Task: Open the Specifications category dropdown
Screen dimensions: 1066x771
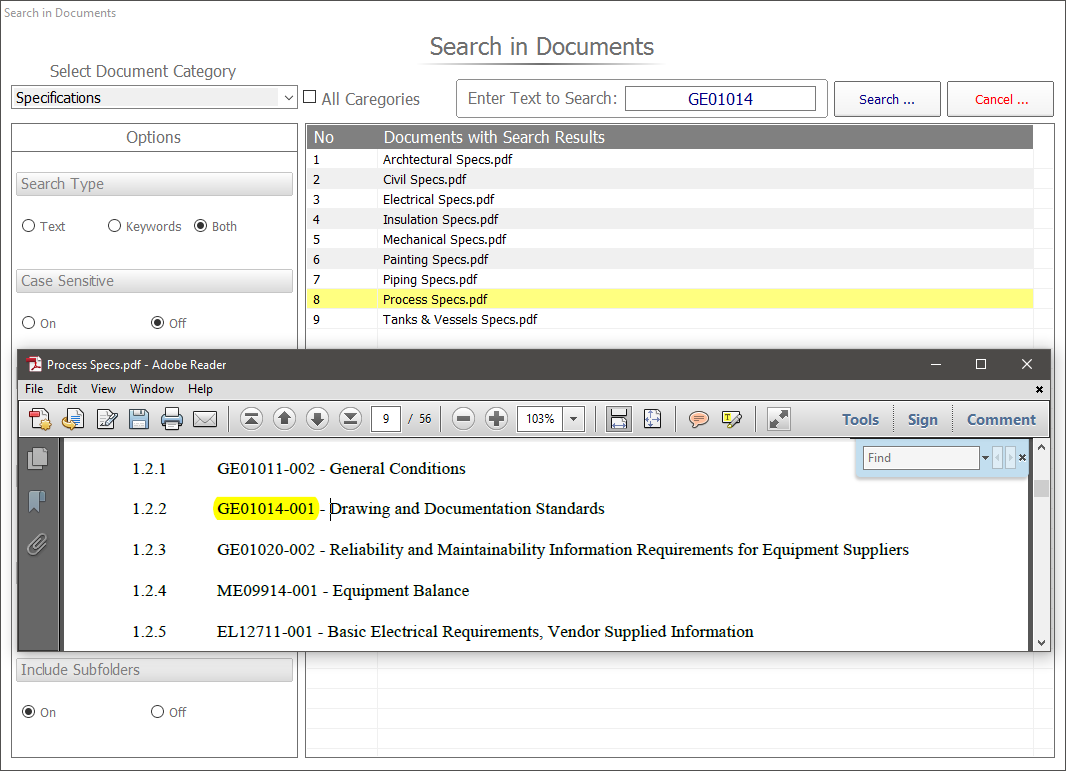Action: (x=289, y=98)
